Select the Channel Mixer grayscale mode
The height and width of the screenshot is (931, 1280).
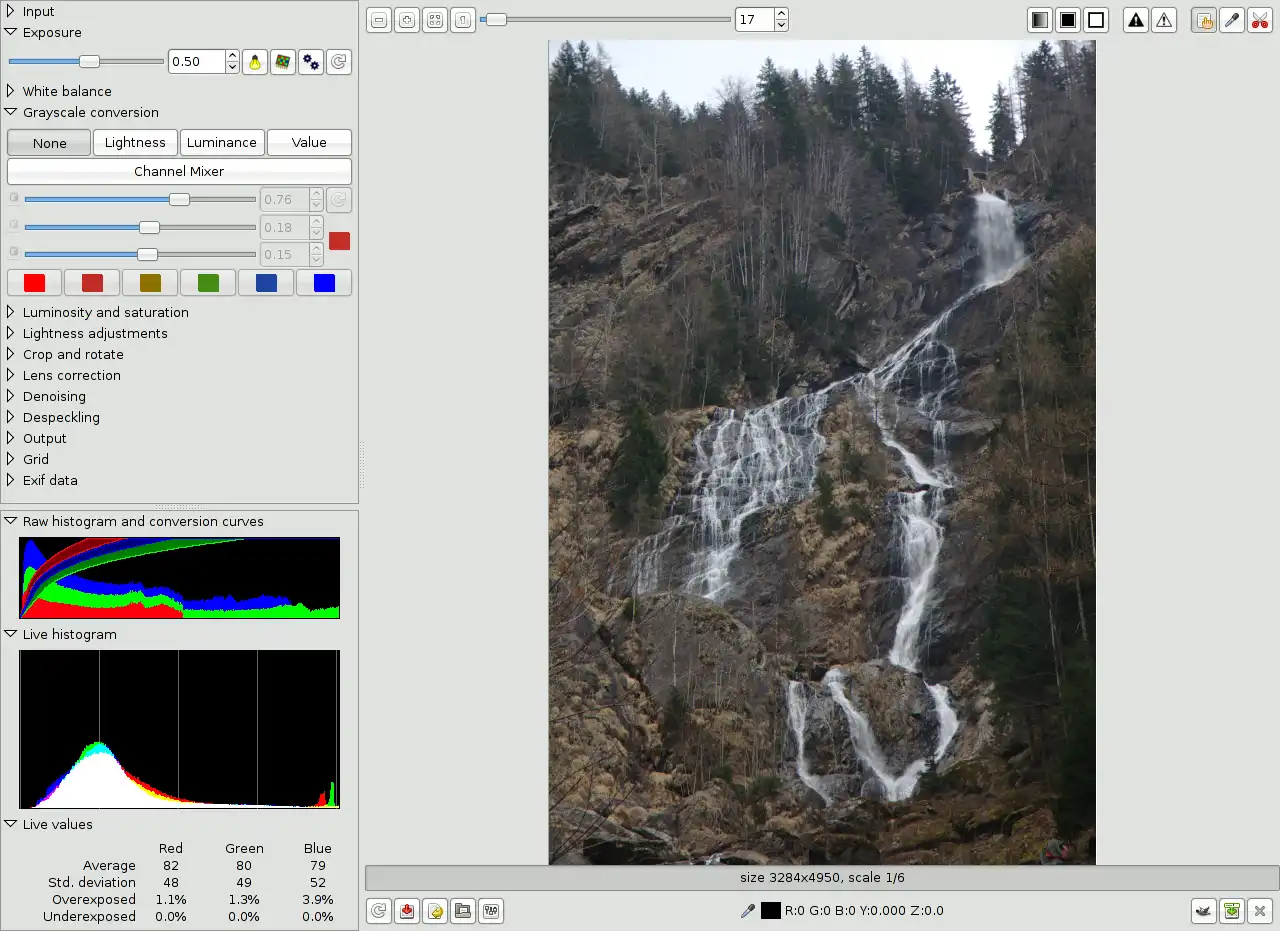pyautogui.click(x=179, y=172)
